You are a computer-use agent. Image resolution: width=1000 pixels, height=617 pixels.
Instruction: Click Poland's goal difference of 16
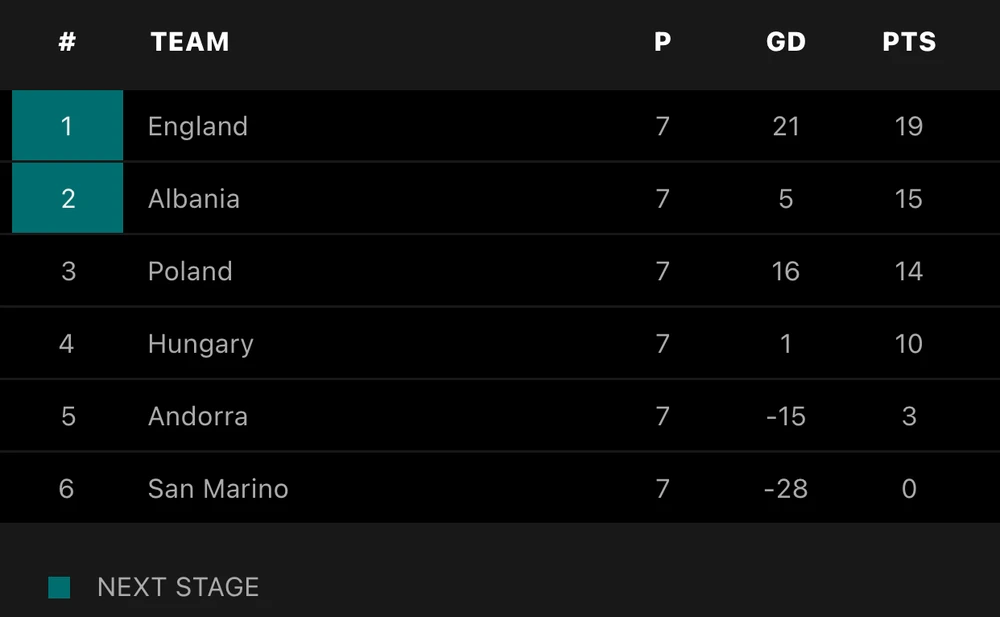click(x=785, y=272)
